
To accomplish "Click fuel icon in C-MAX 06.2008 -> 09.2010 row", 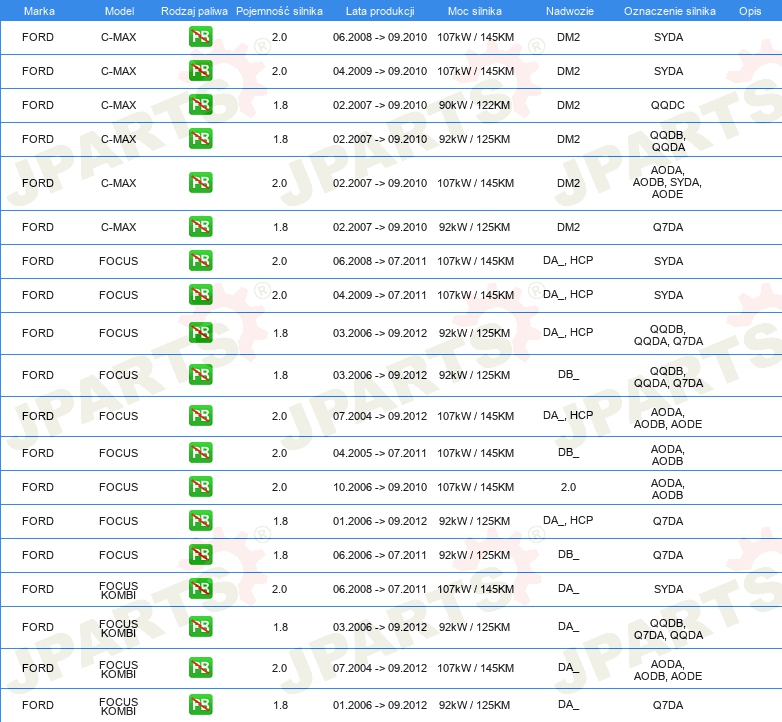I will pyautogui.click(x=200, y=37).
